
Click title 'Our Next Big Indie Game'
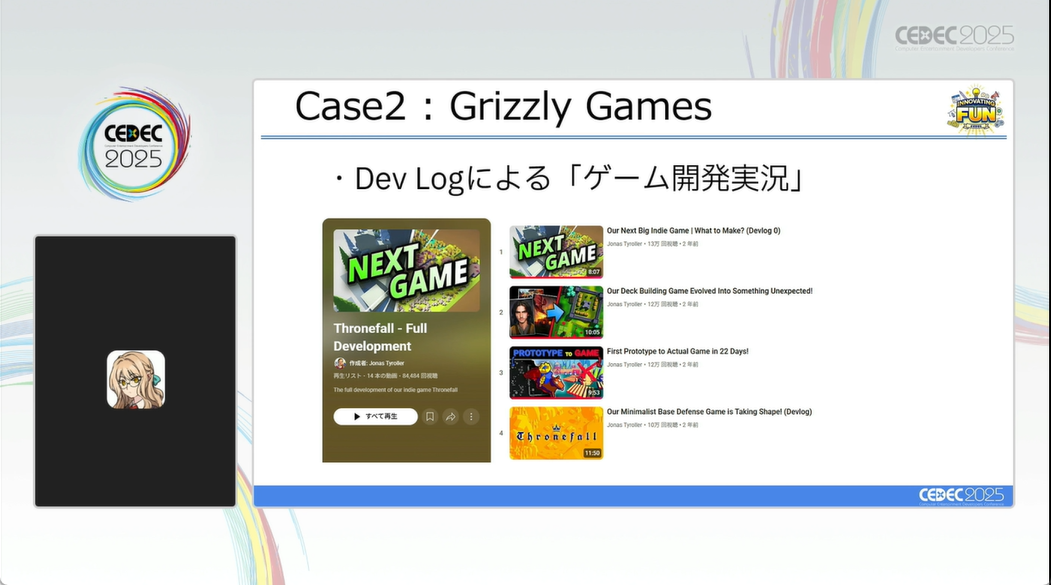pyautogui.click(x=693, y=231)
